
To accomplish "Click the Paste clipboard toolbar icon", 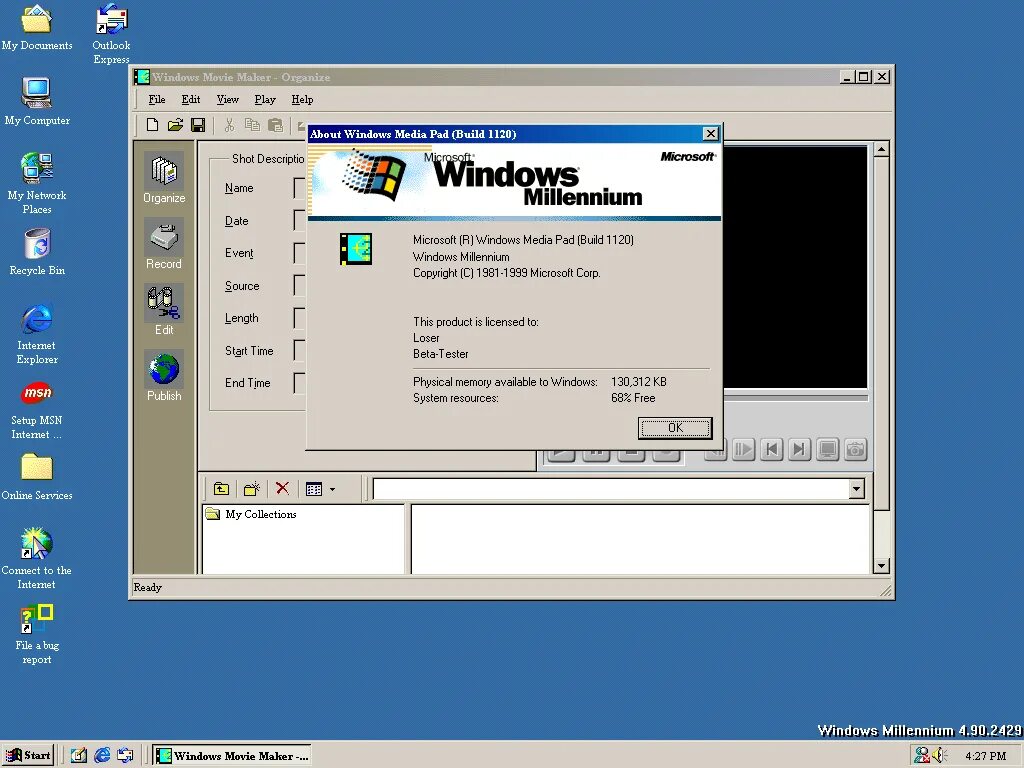I will 276,125.
